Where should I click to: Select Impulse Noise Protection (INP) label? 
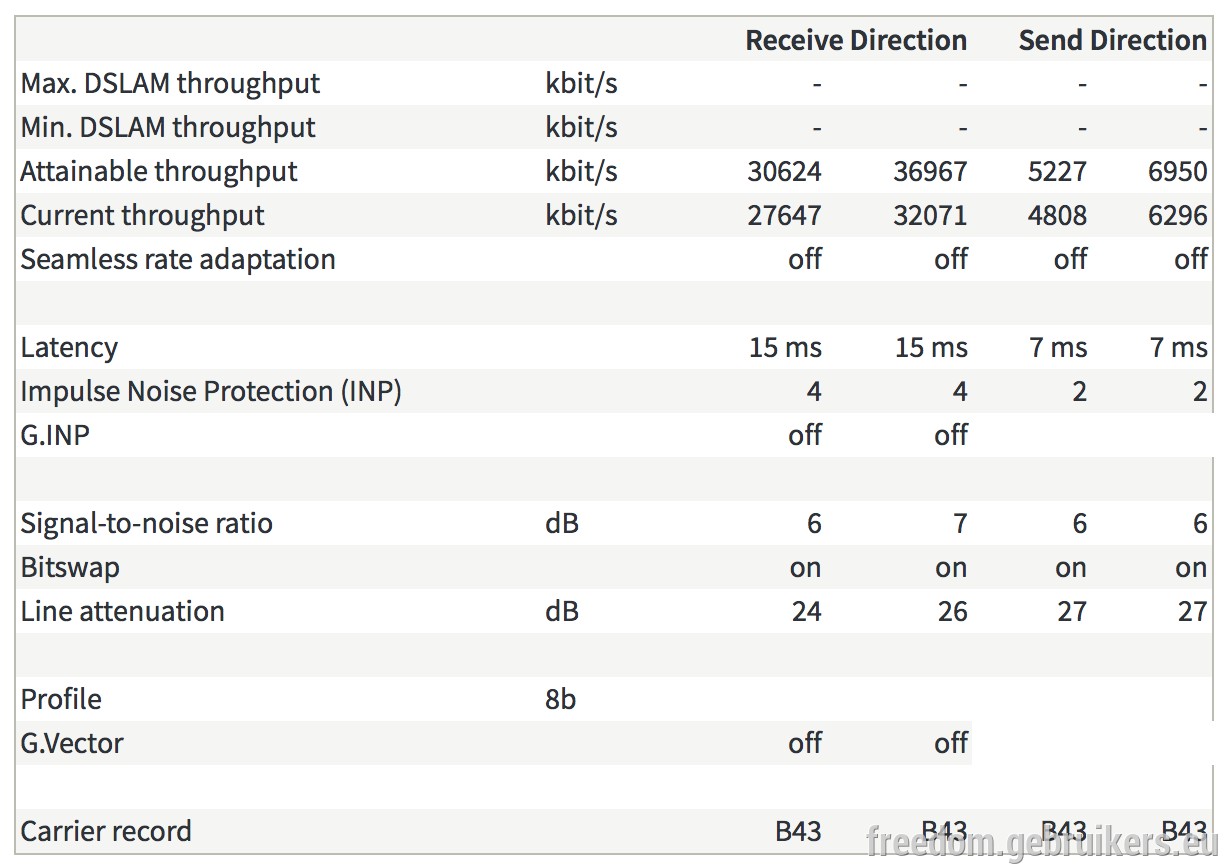pyautogui.click(x=211, y=391)
